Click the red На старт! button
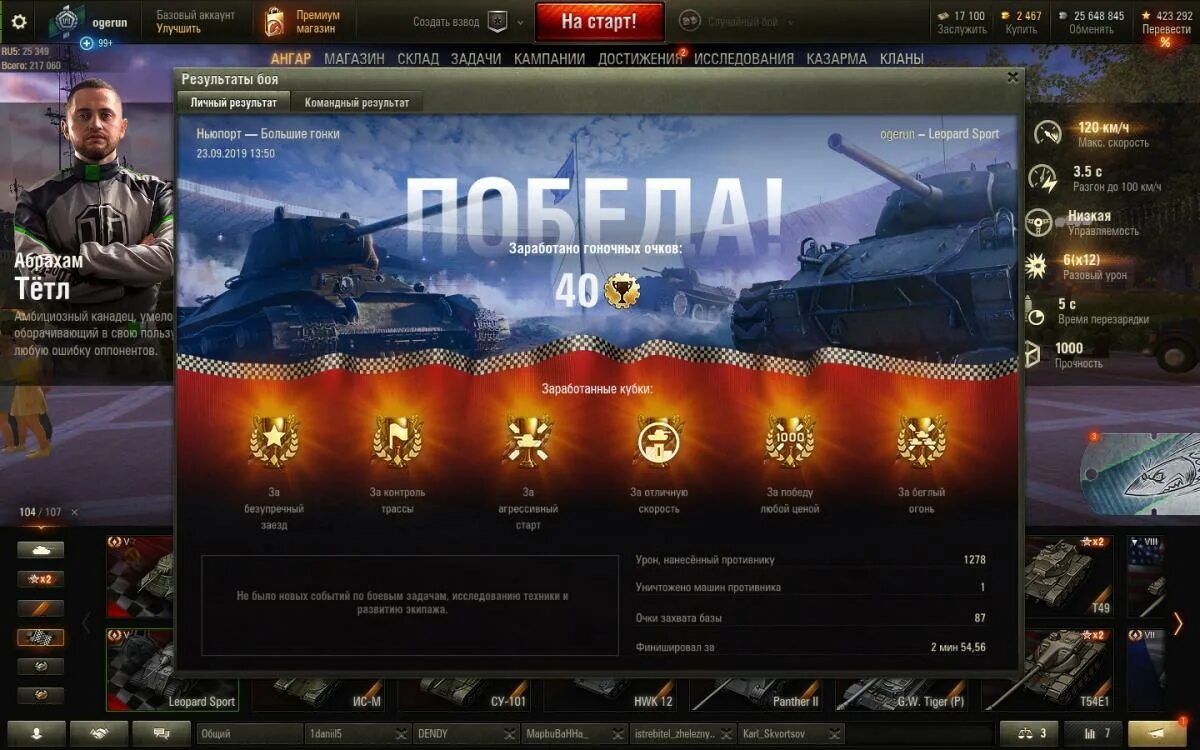 (599, 21)
